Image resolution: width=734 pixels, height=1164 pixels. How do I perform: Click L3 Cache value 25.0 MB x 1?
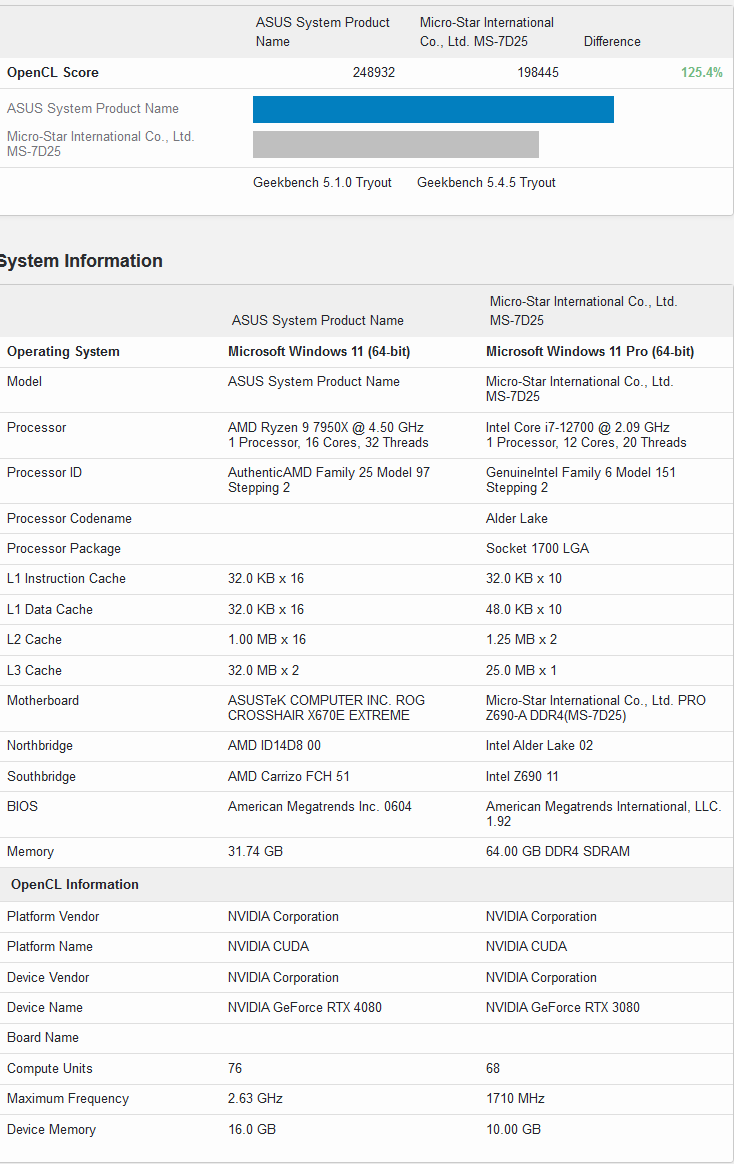coord(521,670)
